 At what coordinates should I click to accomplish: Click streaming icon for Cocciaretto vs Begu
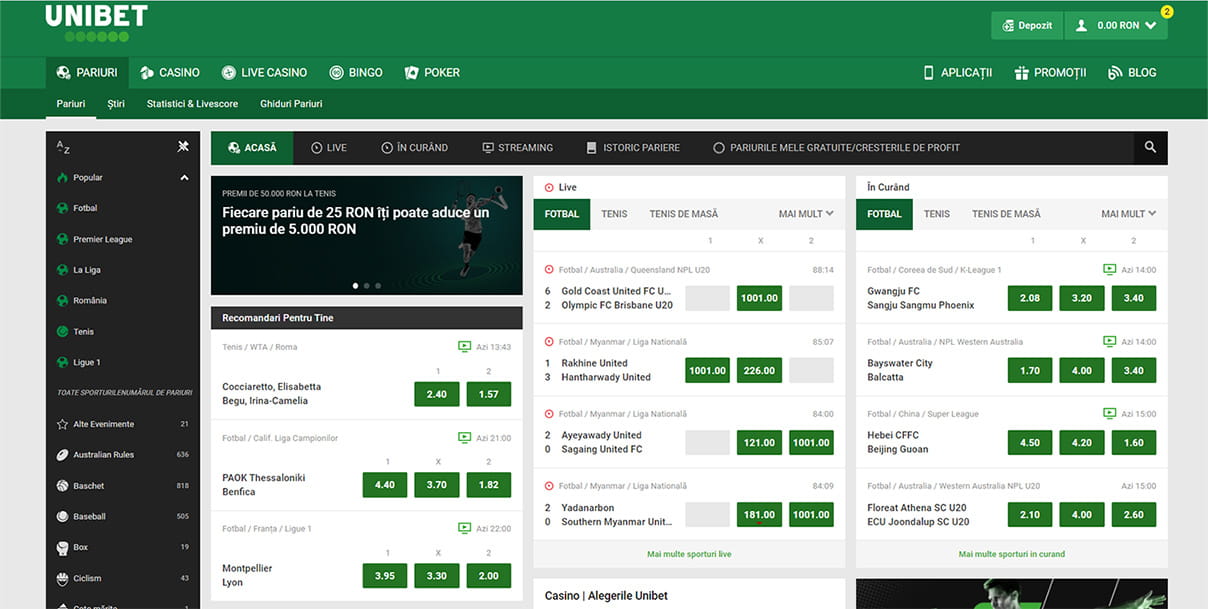click(464, 346)
